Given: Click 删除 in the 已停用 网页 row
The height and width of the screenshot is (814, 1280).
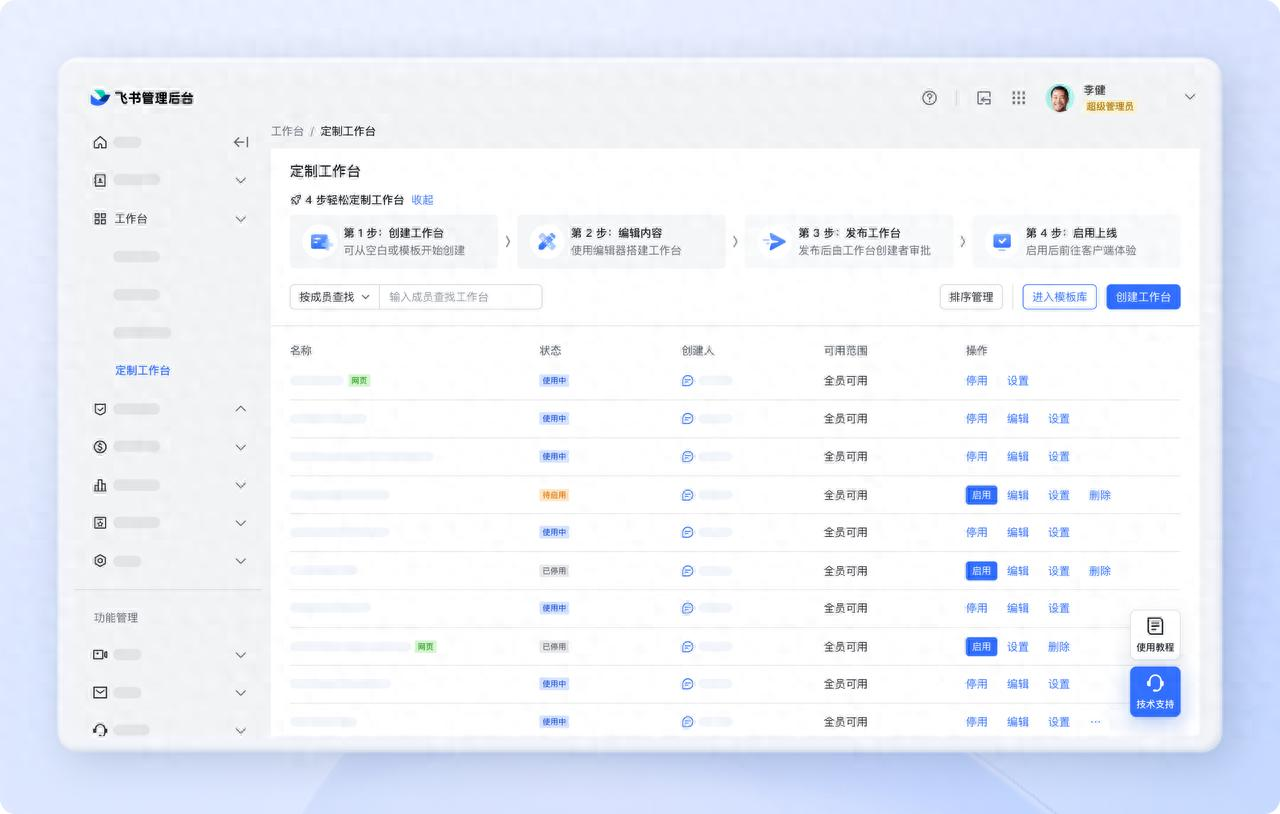Looking at the screenshot, I should pos(1059,647).
